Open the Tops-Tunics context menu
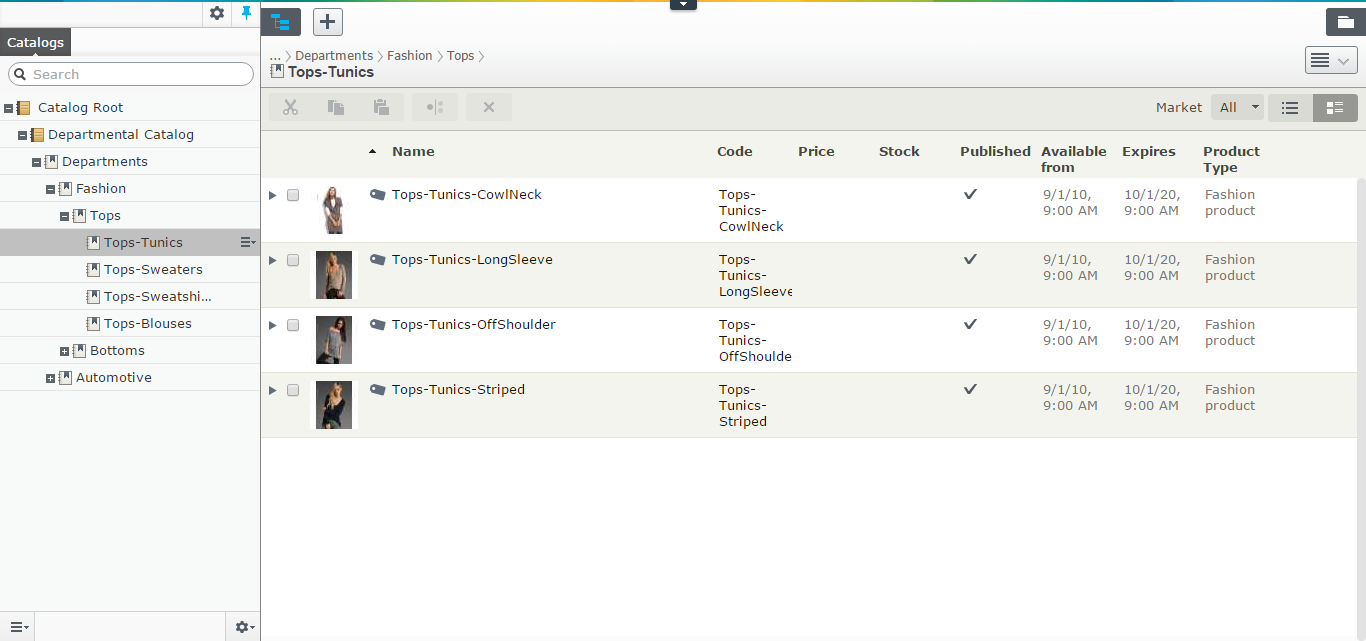 point(246,242)
